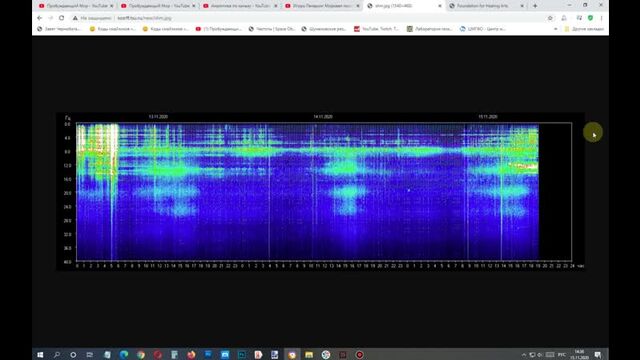The height and width of the screenshot is (360, 640).
Task: Switch to the Foundation for Healing Arts tab
Action: 486,6
